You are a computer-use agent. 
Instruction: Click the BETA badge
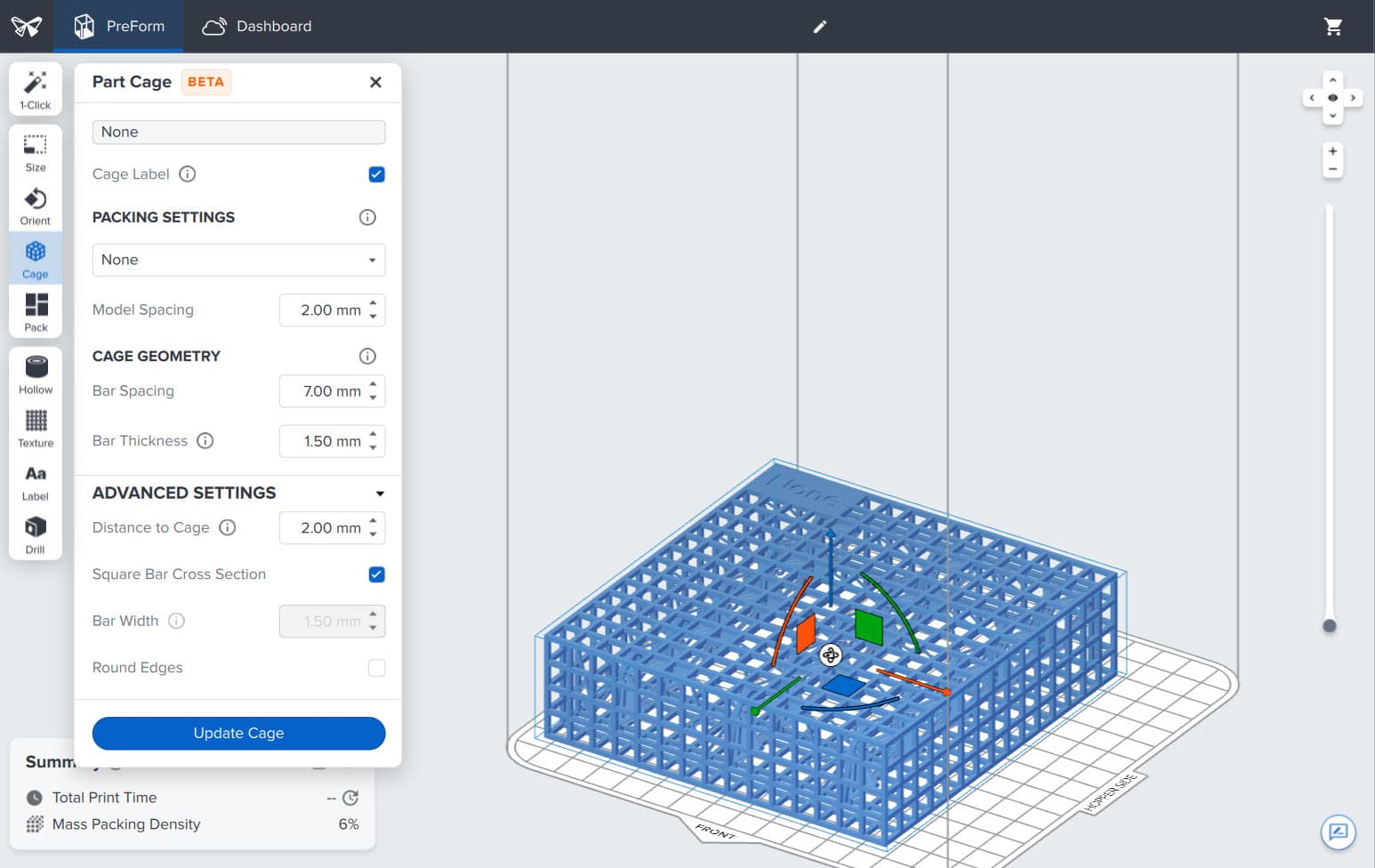point(205,82)
